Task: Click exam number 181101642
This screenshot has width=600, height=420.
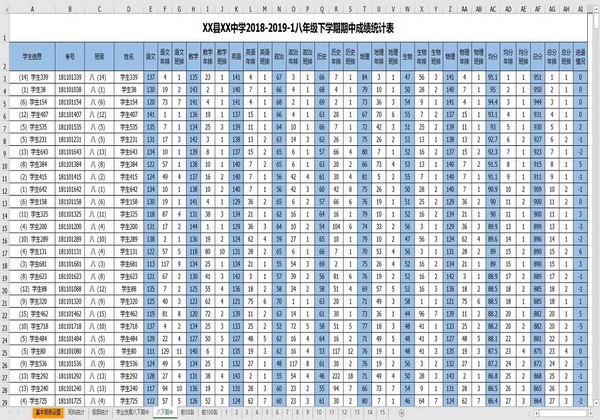Action: point(70,189)
